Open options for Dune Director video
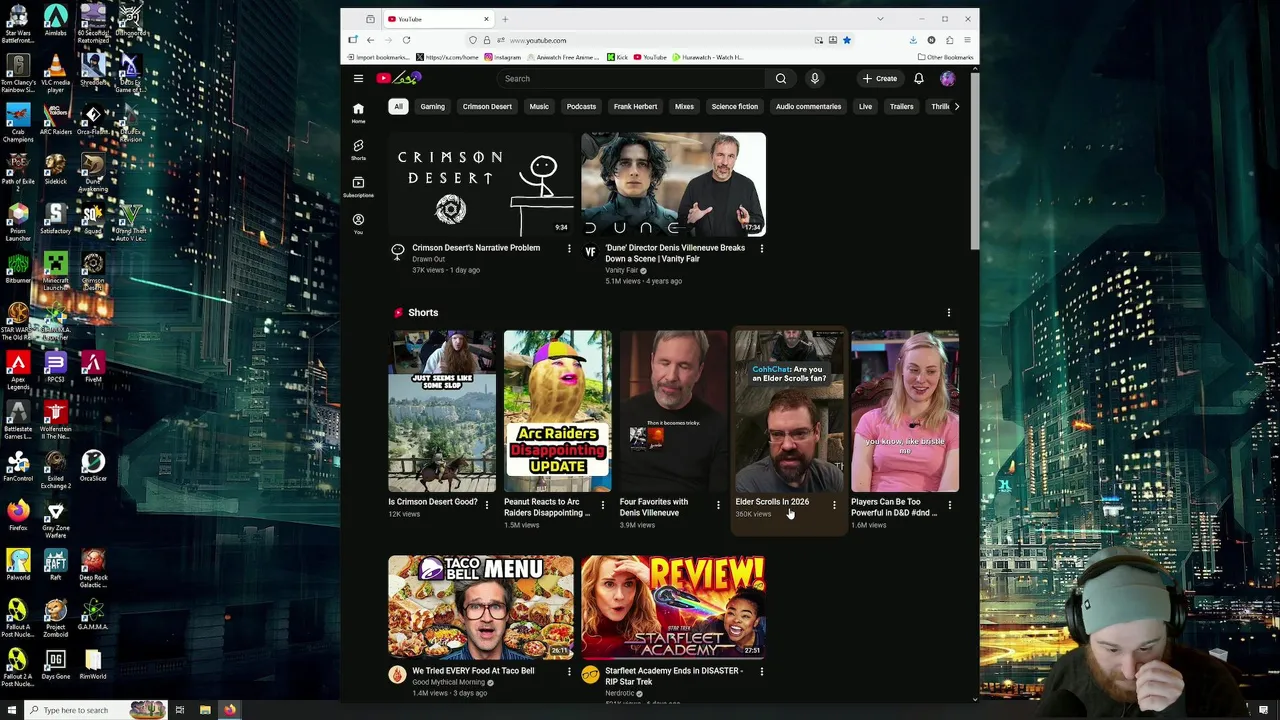This screenshot has height=720, width=1280. point(761,248)
